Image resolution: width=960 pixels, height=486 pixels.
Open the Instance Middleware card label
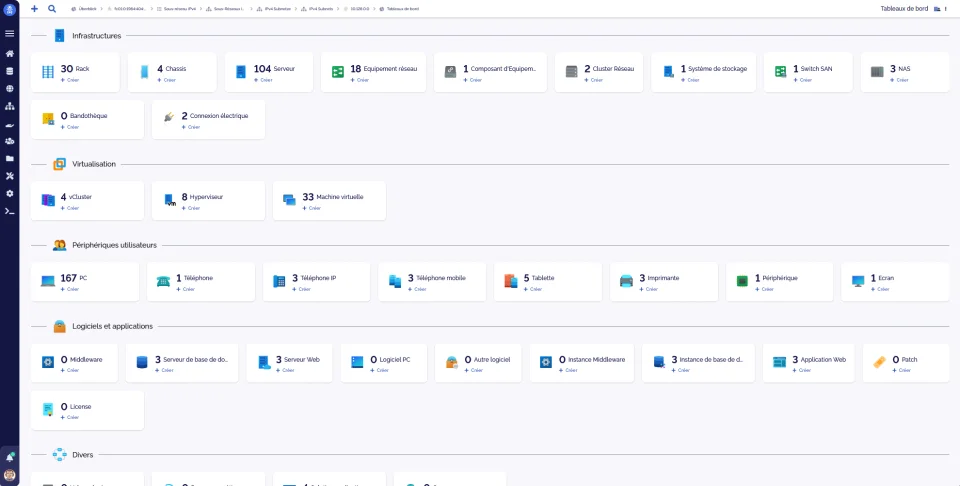596,360
